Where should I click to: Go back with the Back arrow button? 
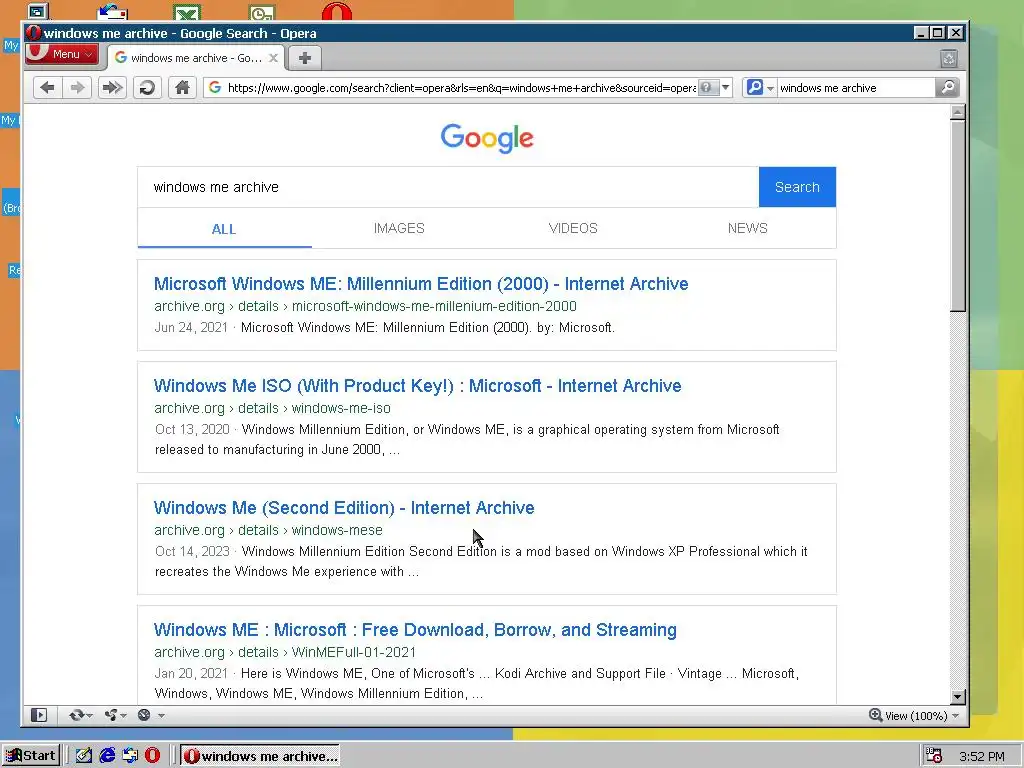tap(47, 88)
